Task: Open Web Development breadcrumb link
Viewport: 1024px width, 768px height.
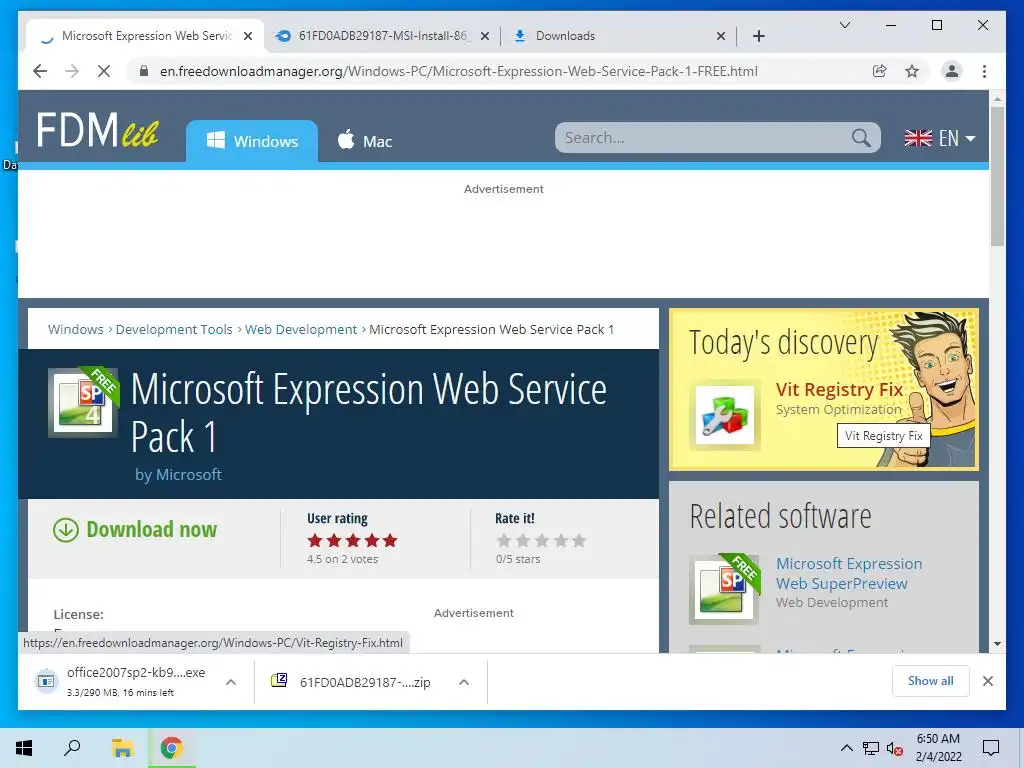Action: pos(301,329)
